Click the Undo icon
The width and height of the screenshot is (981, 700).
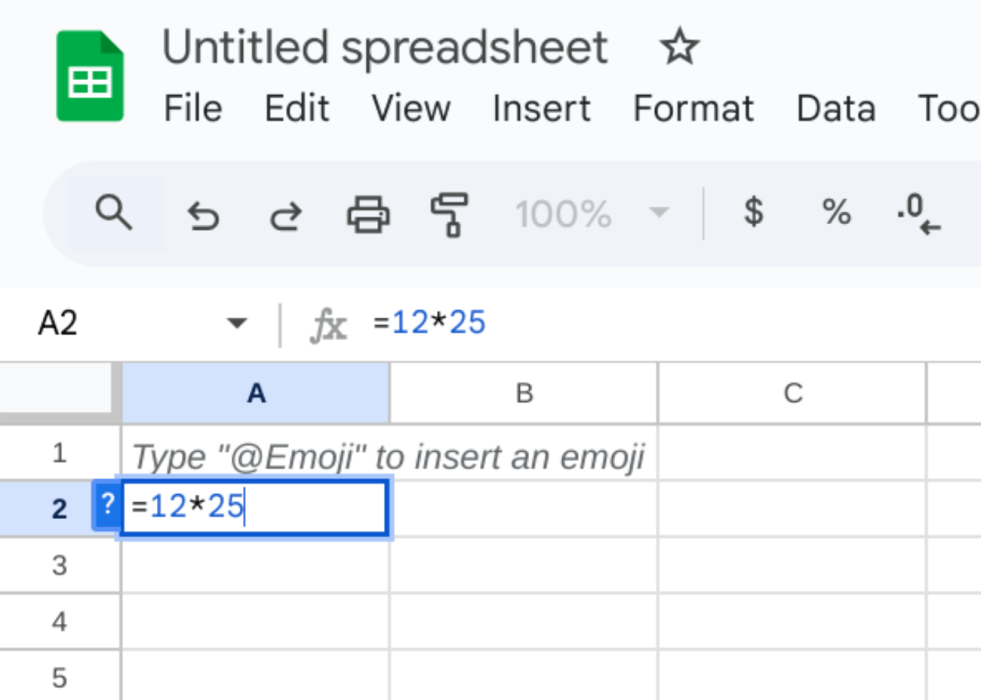[202, 213]
